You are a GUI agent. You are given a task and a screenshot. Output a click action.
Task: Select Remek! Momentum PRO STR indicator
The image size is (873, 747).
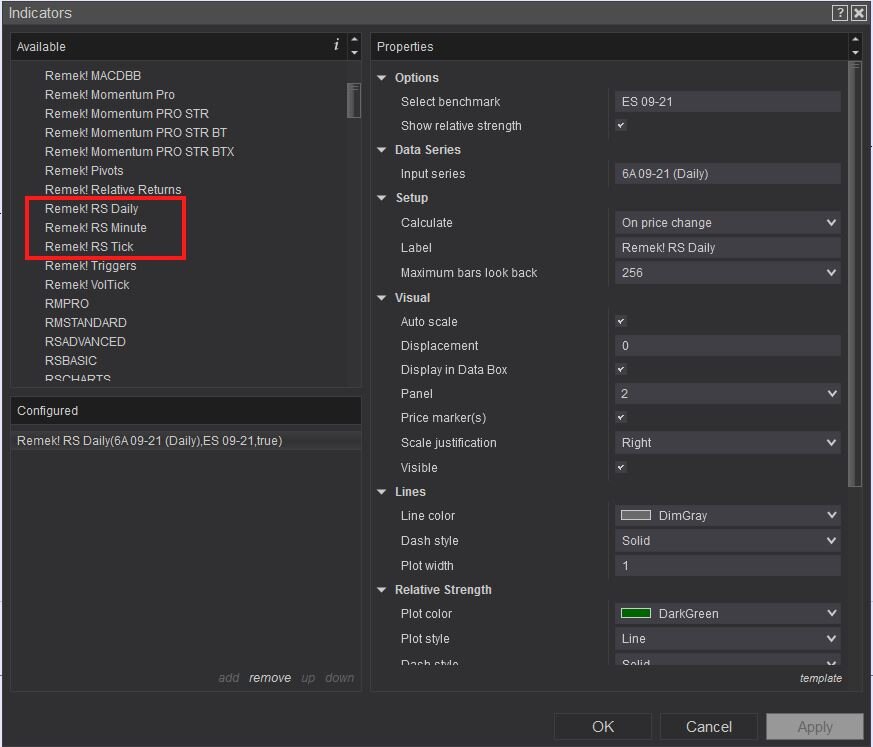[127, 114]
